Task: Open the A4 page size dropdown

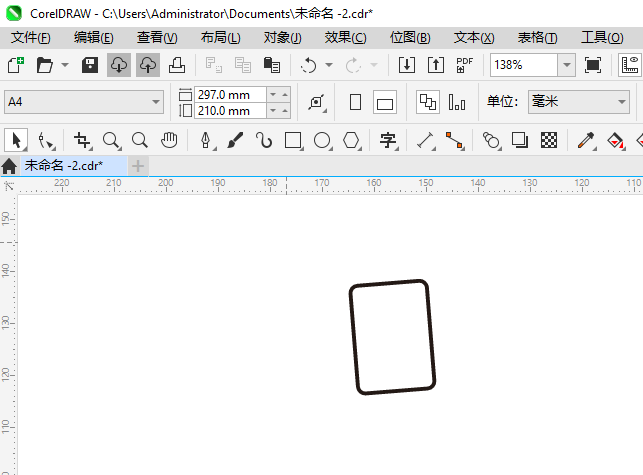Action: pyautogui.click(x=84, y=102)
